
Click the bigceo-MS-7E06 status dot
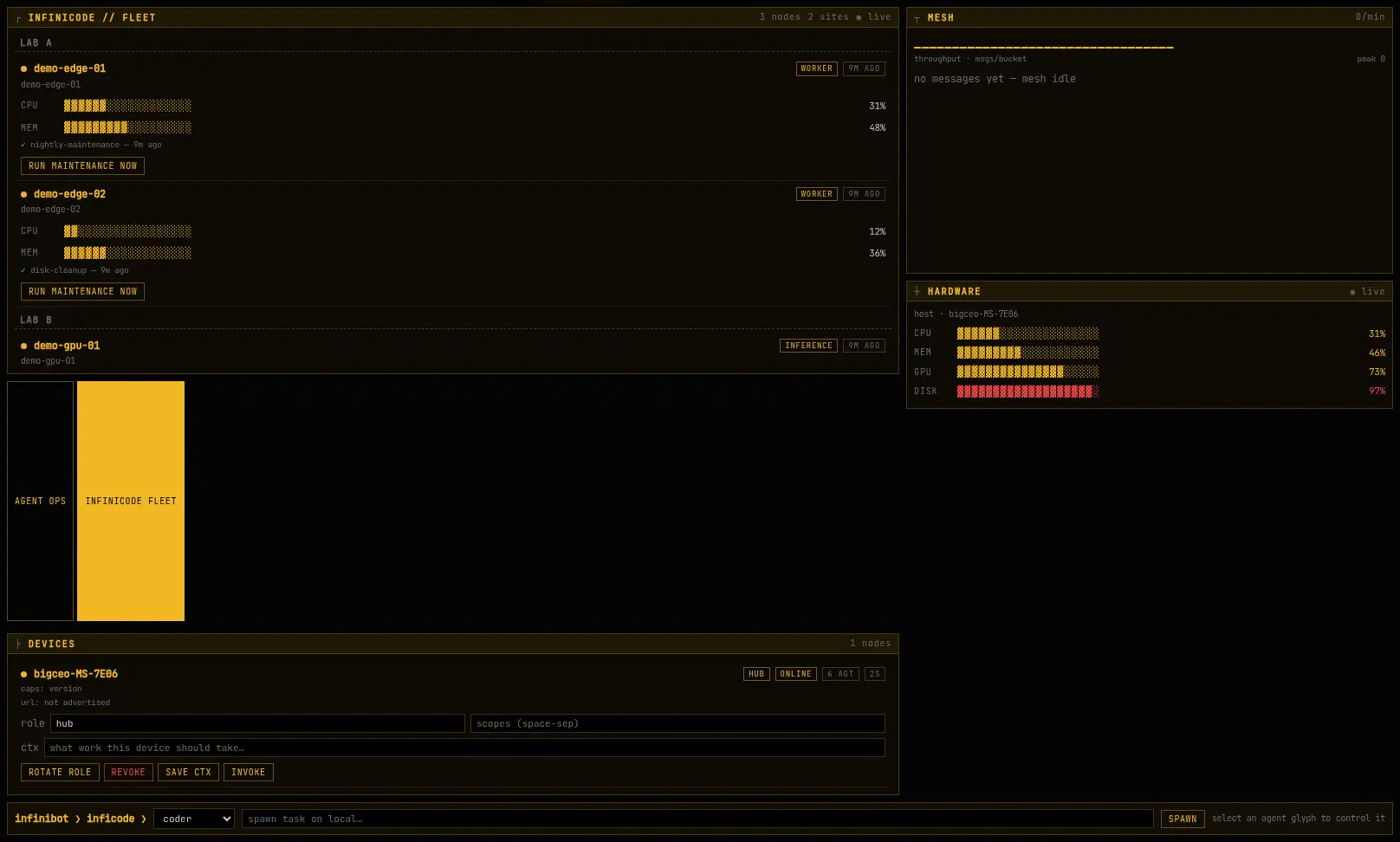(24, 674)
